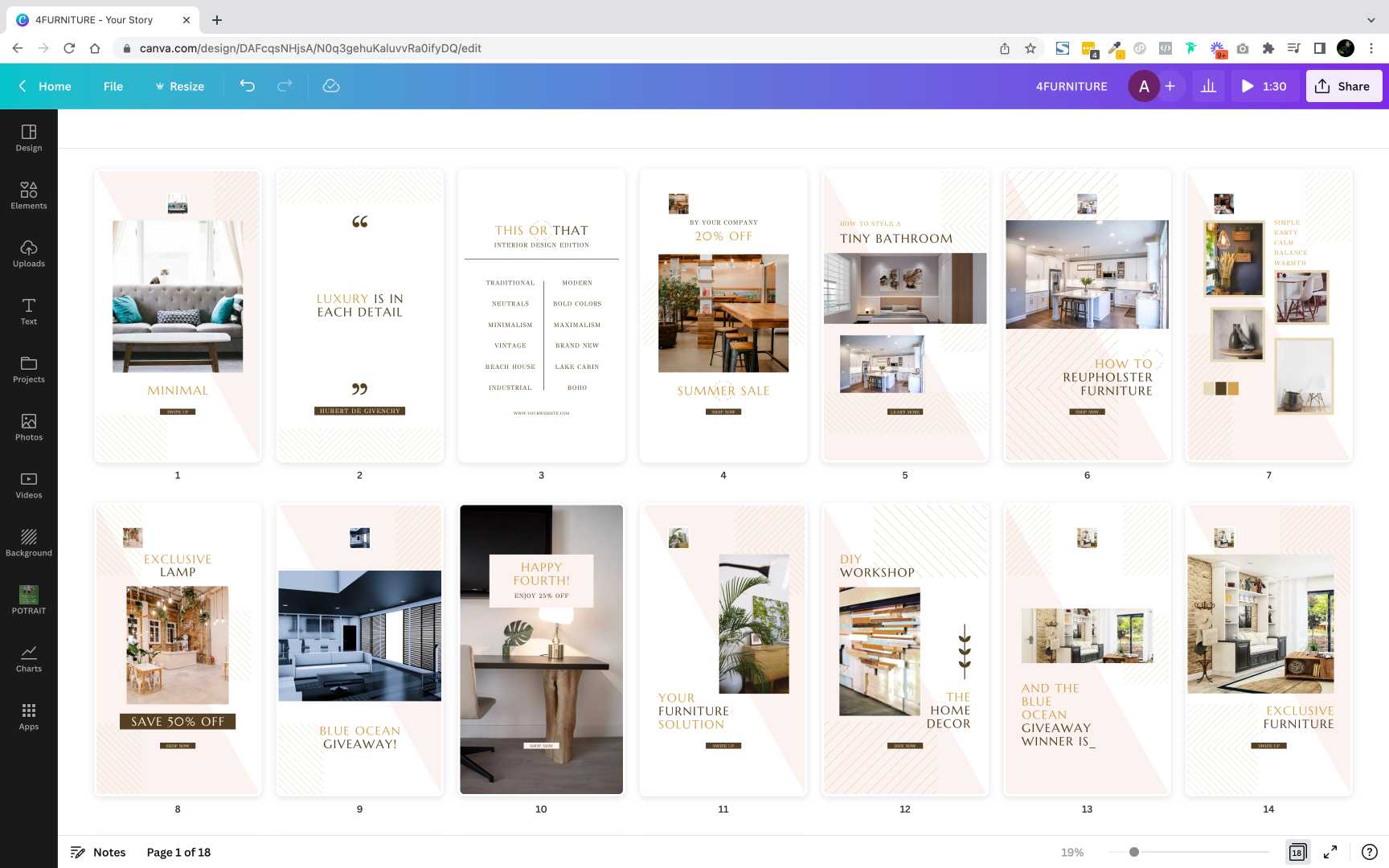Screen dimensions: 1389x868
Task: Open the Design tab in sidebar
Action: [28, 137]
